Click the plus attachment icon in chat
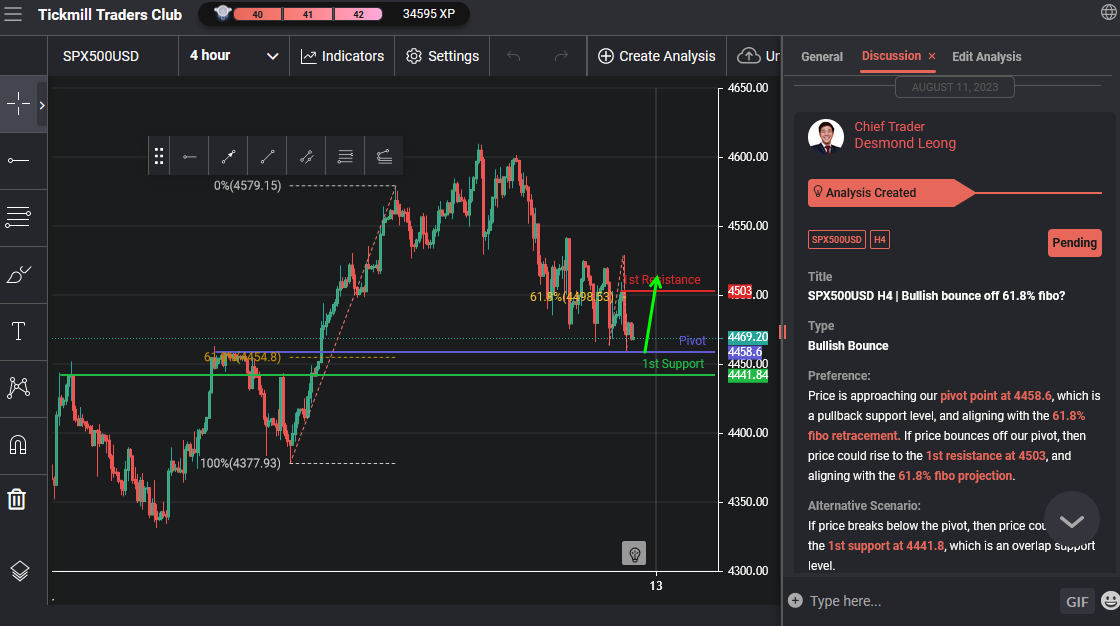Viewport: 1120px width, 626px height. pyautogui.click(x=795, y=600)
